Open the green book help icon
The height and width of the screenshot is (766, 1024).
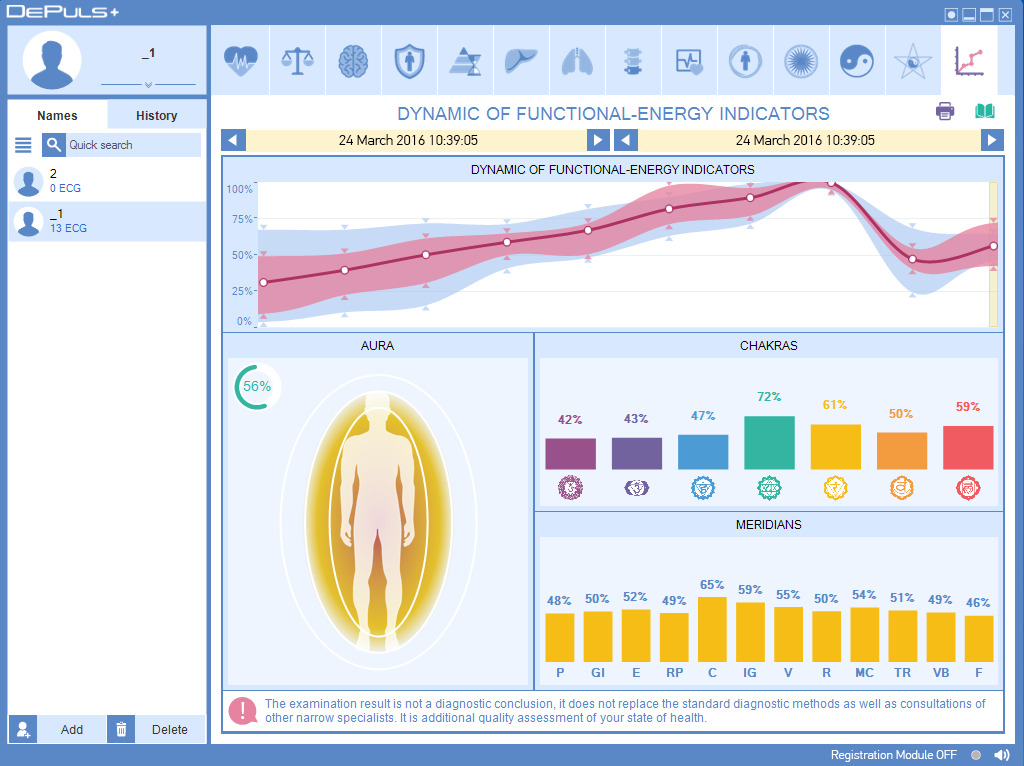pyautogui.click(x=985, y=111)
